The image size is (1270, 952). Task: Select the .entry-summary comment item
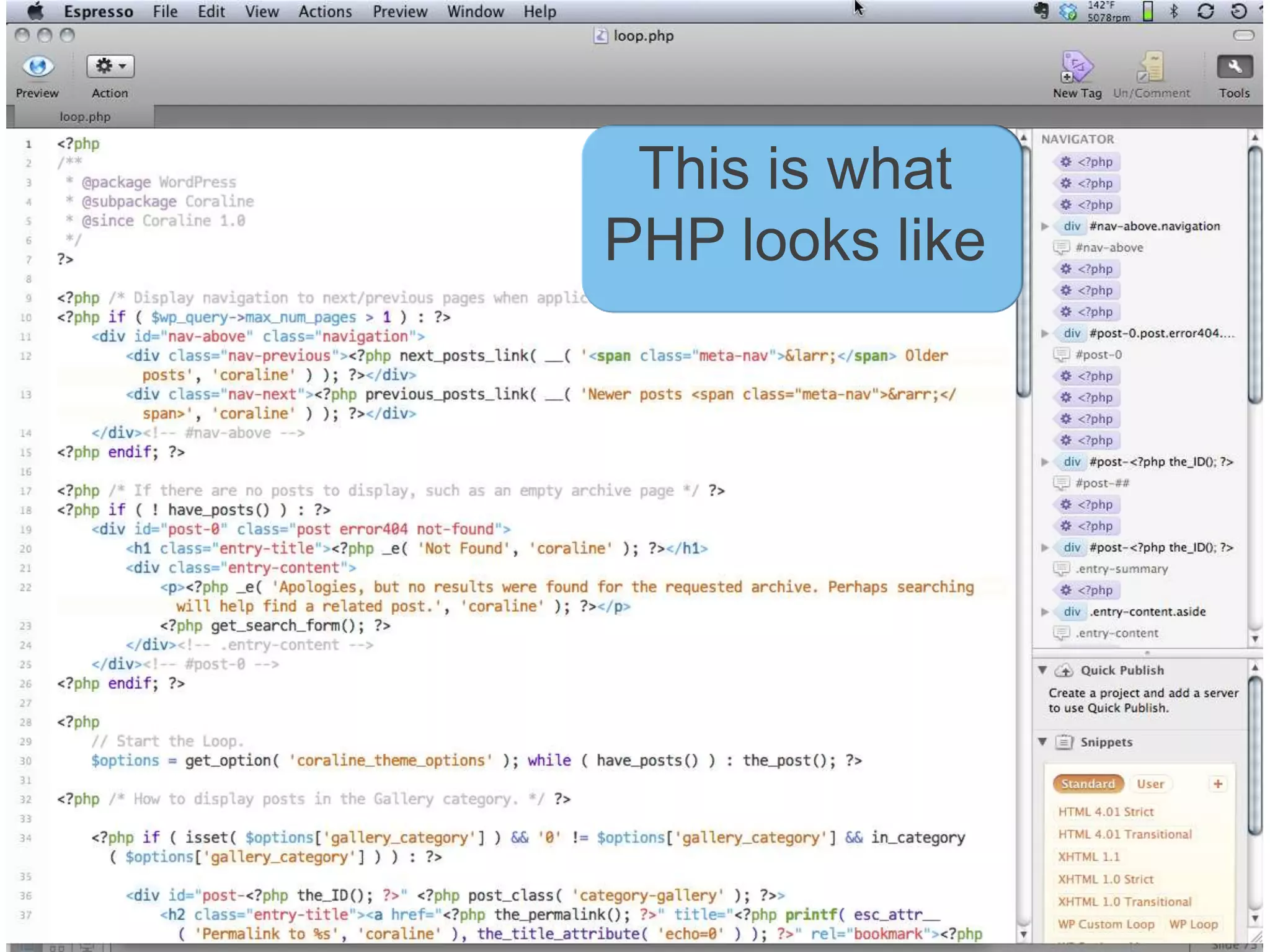tap(1111, 569)
